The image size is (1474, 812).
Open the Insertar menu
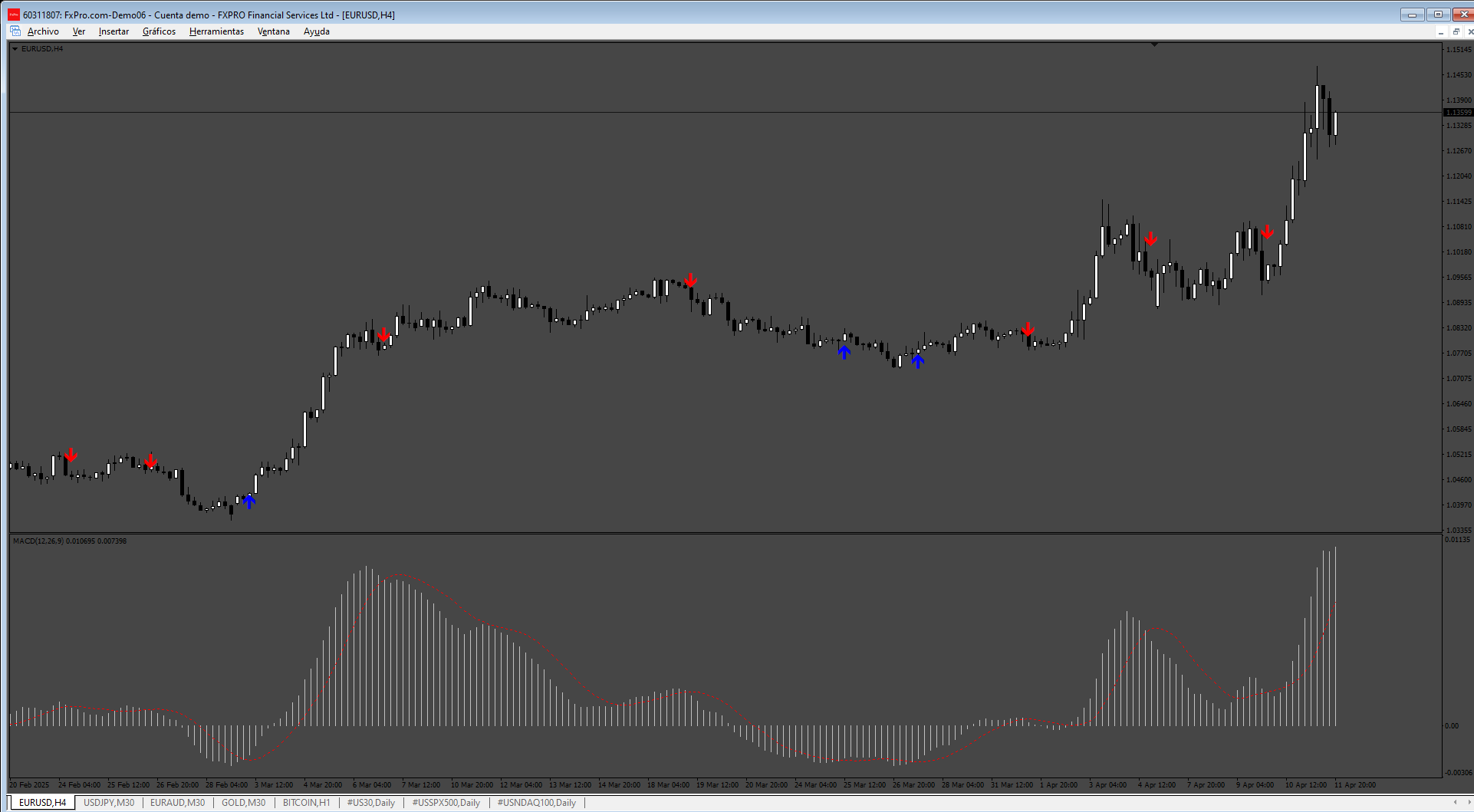coord(114,31)
